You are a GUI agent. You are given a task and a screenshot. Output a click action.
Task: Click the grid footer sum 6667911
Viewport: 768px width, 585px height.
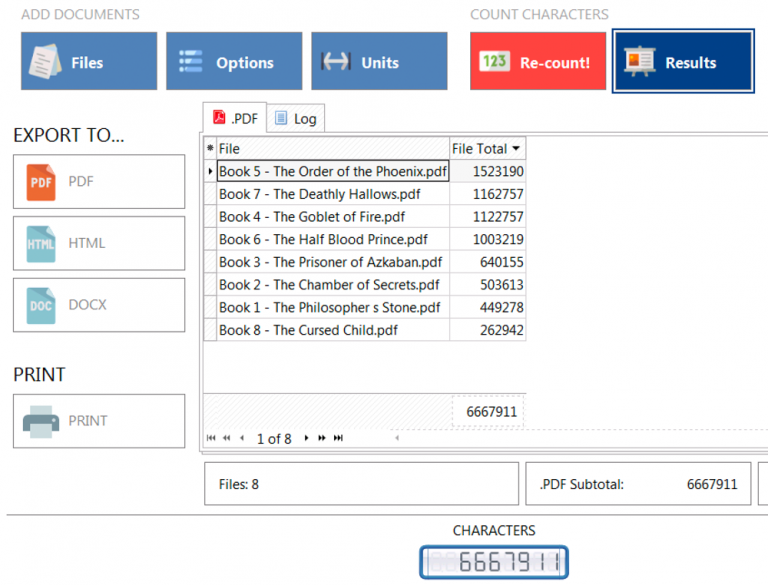tap(488, 412)
